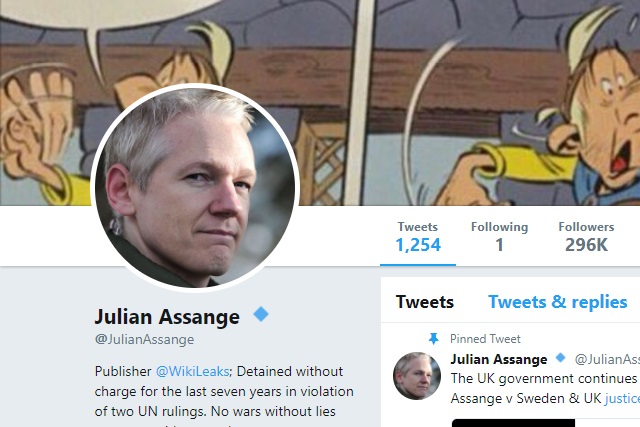The height and width of the screenshot is (427, 640).
Task: Open the dark media preview below the pinned tweet
Action: point(513,422)
